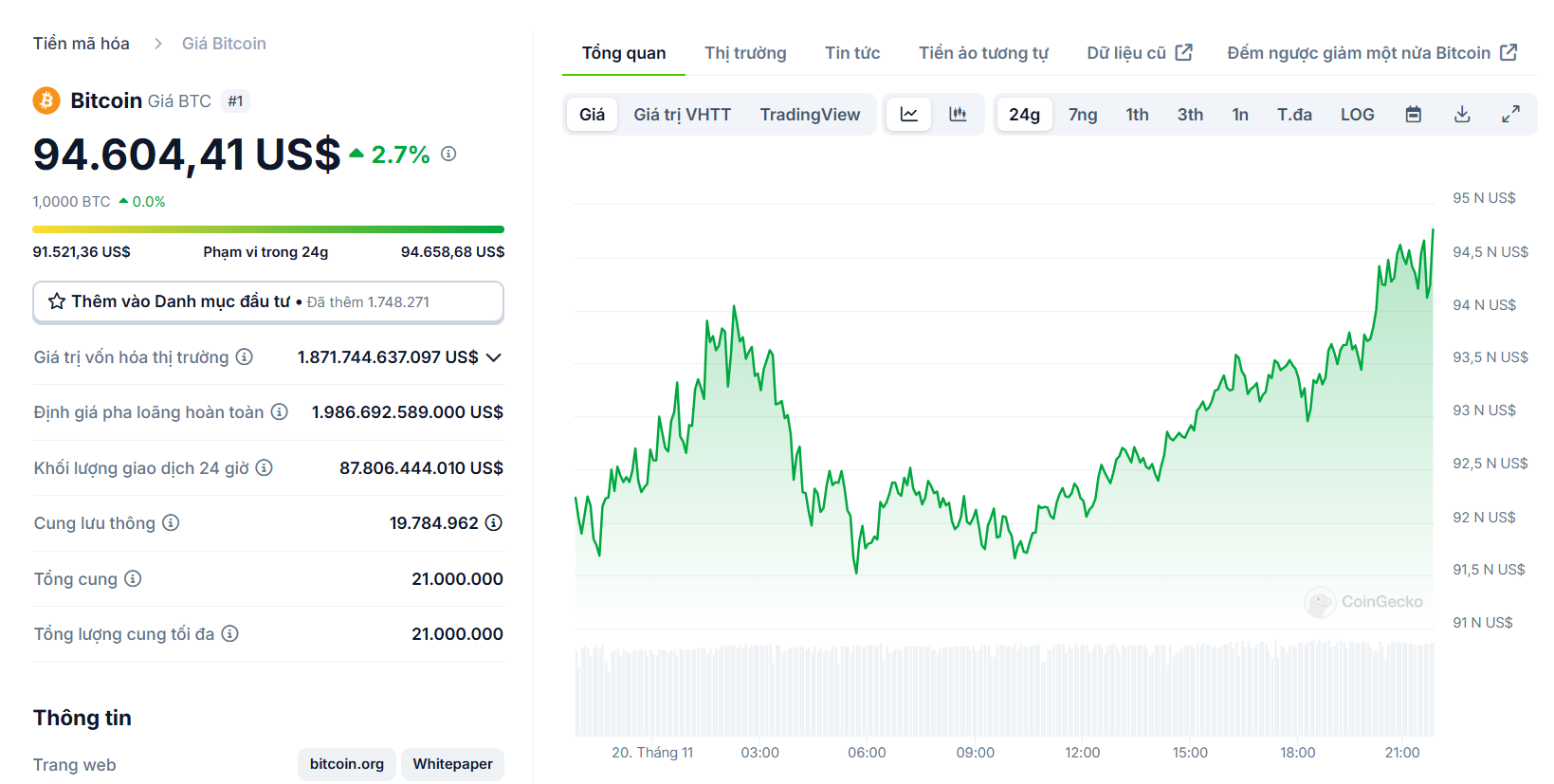1554x784 pixels.
Task: Open info icon for Định giá pha loãng hoàn toàn
Action: point(280,411)
